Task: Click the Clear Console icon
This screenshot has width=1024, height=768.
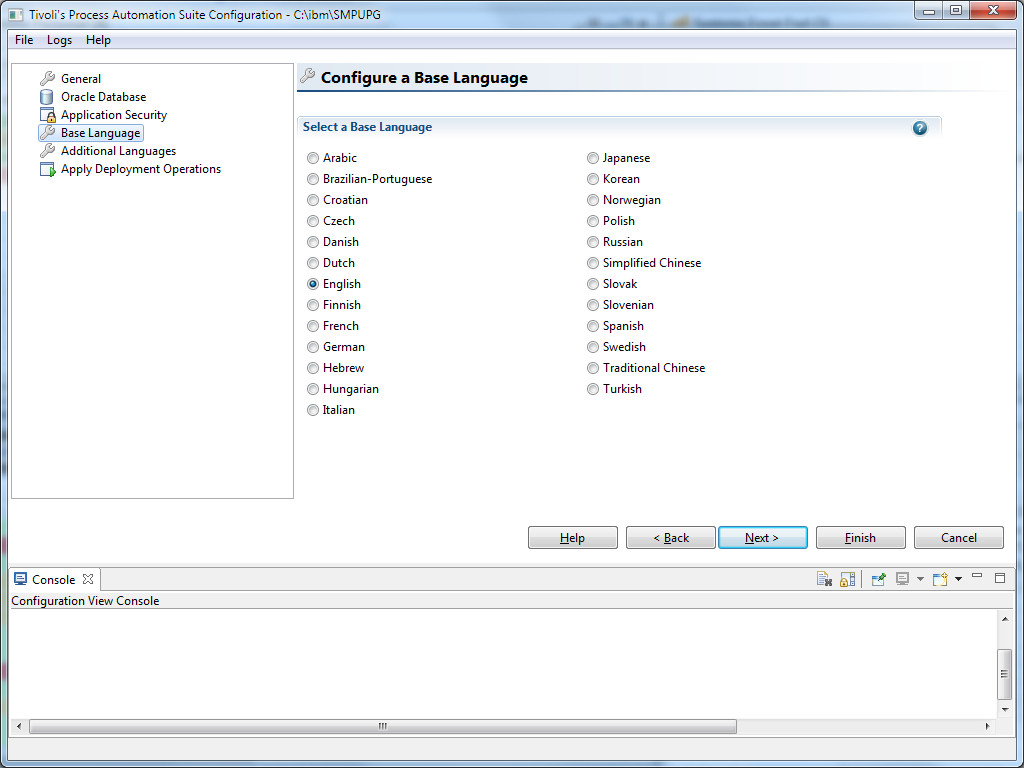Action: [824, 579]
